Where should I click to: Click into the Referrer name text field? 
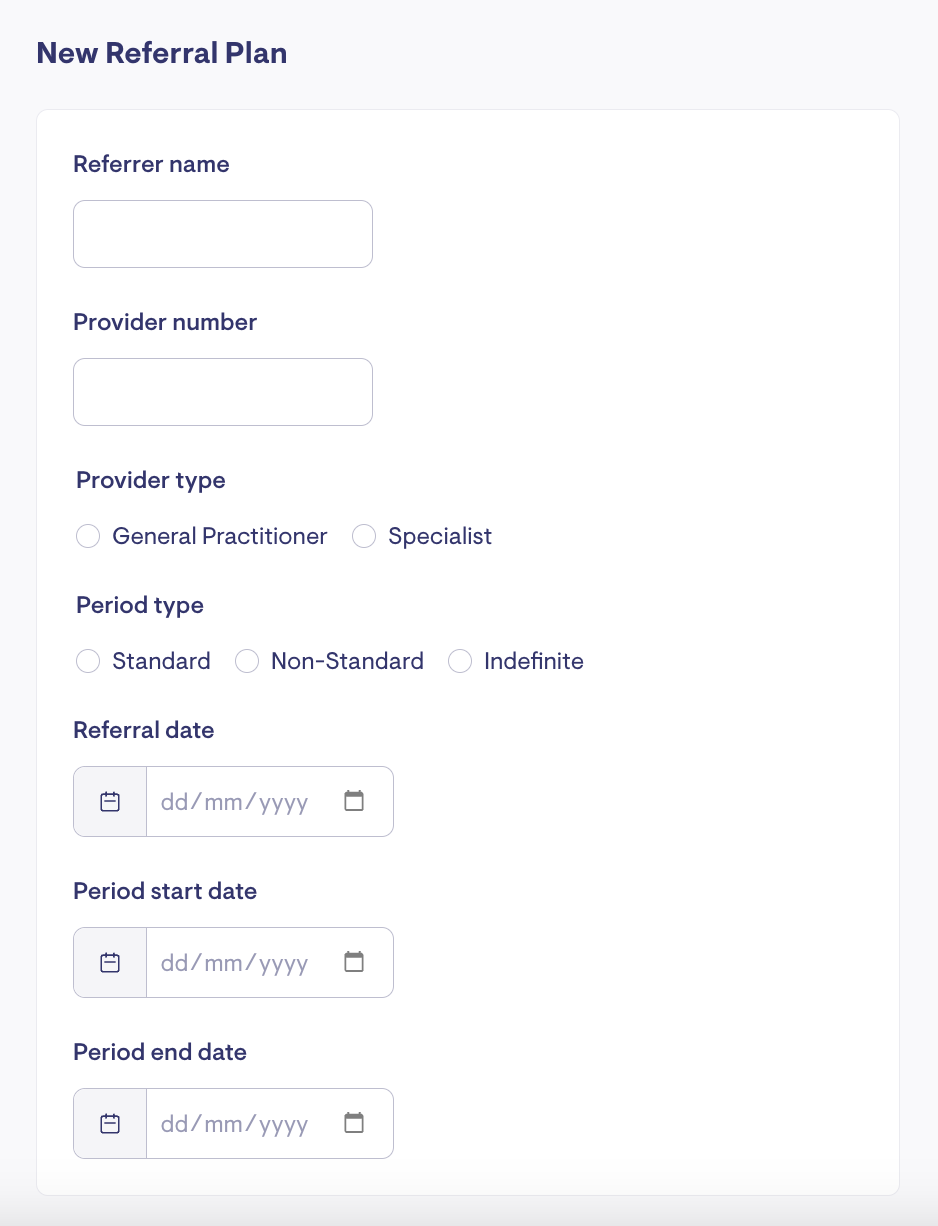(223, 234)
